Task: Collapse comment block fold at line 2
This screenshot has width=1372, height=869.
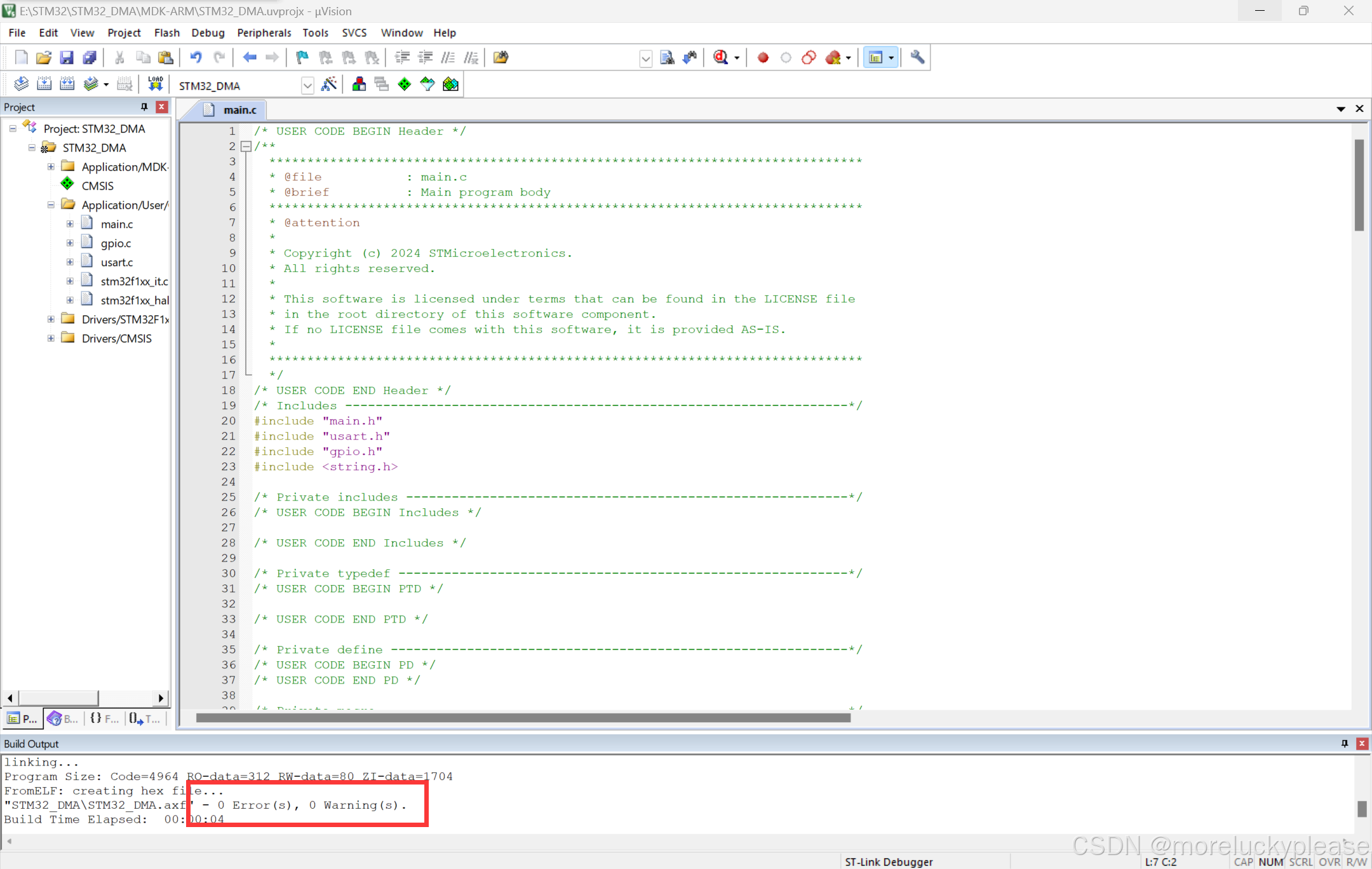Action: (x=246, y=146)
